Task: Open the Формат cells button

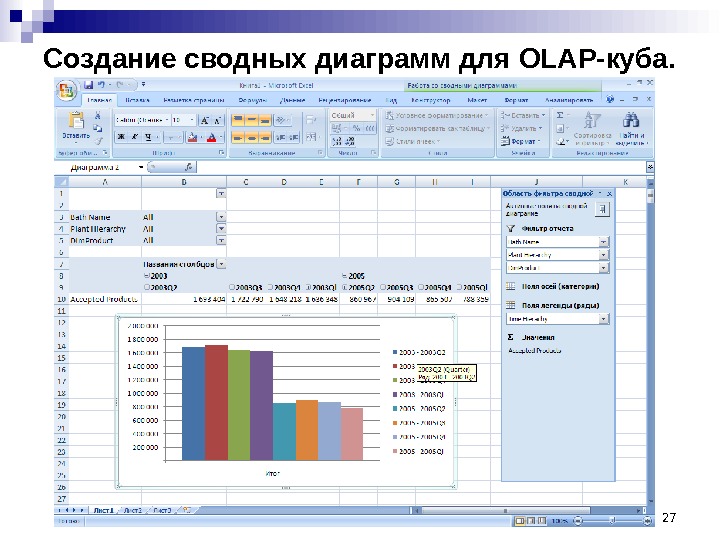Action: [x=521, y=141]
